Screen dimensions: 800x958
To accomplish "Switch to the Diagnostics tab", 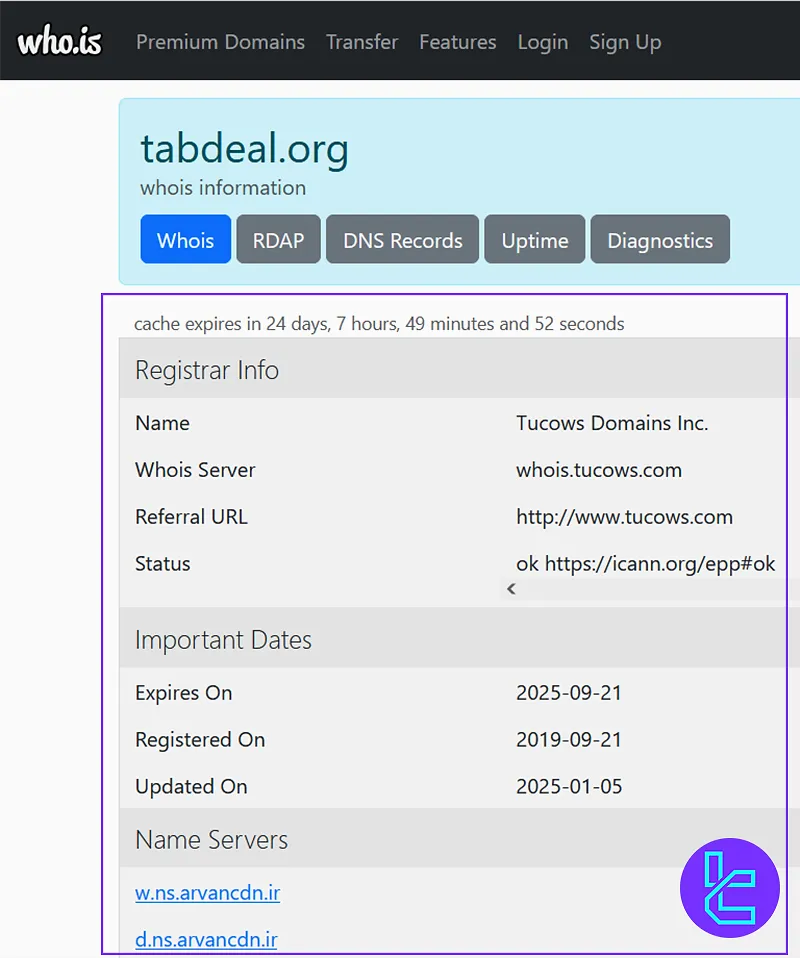I will pos(659,240).
